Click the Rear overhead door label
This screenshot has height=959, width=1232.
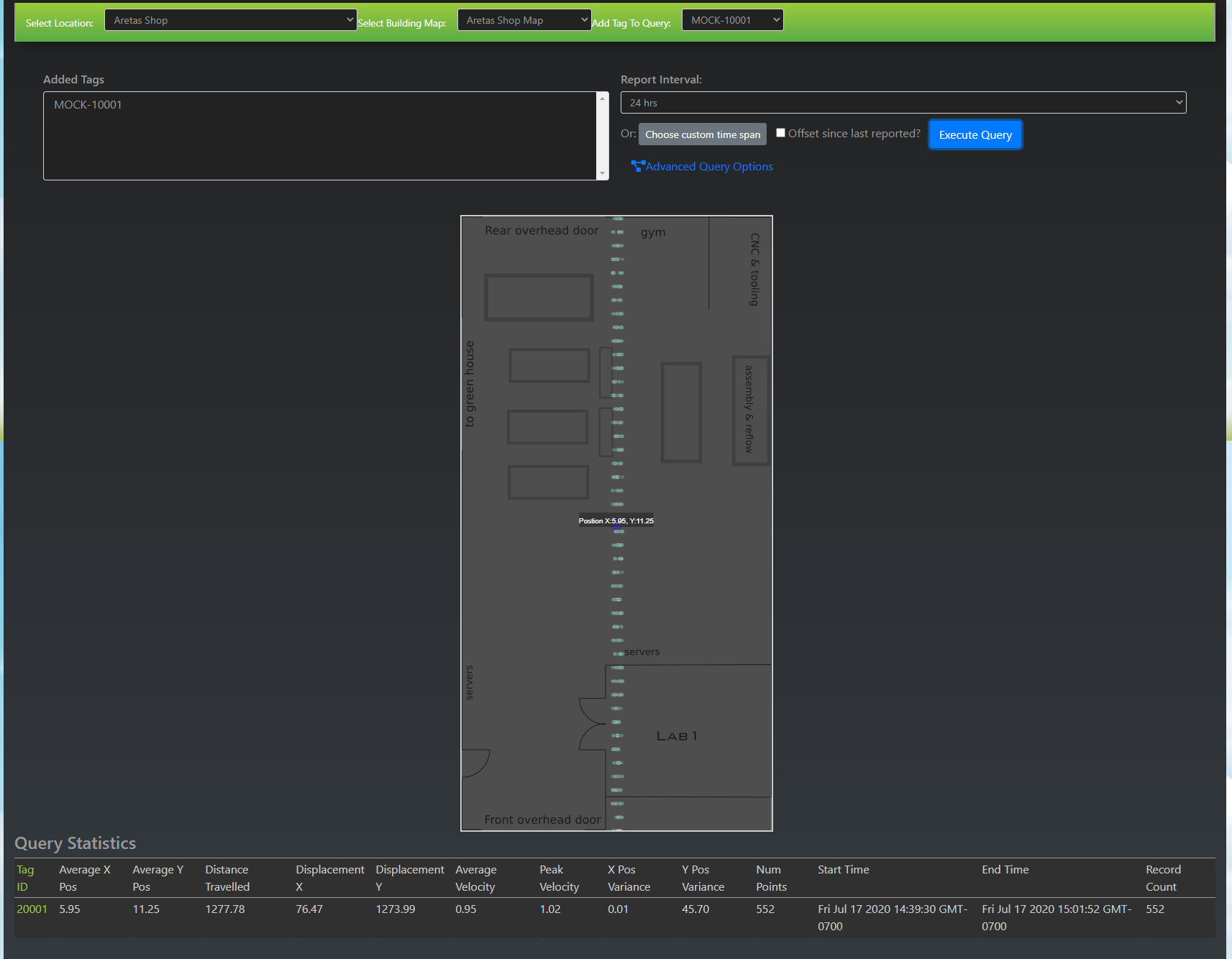542,231
